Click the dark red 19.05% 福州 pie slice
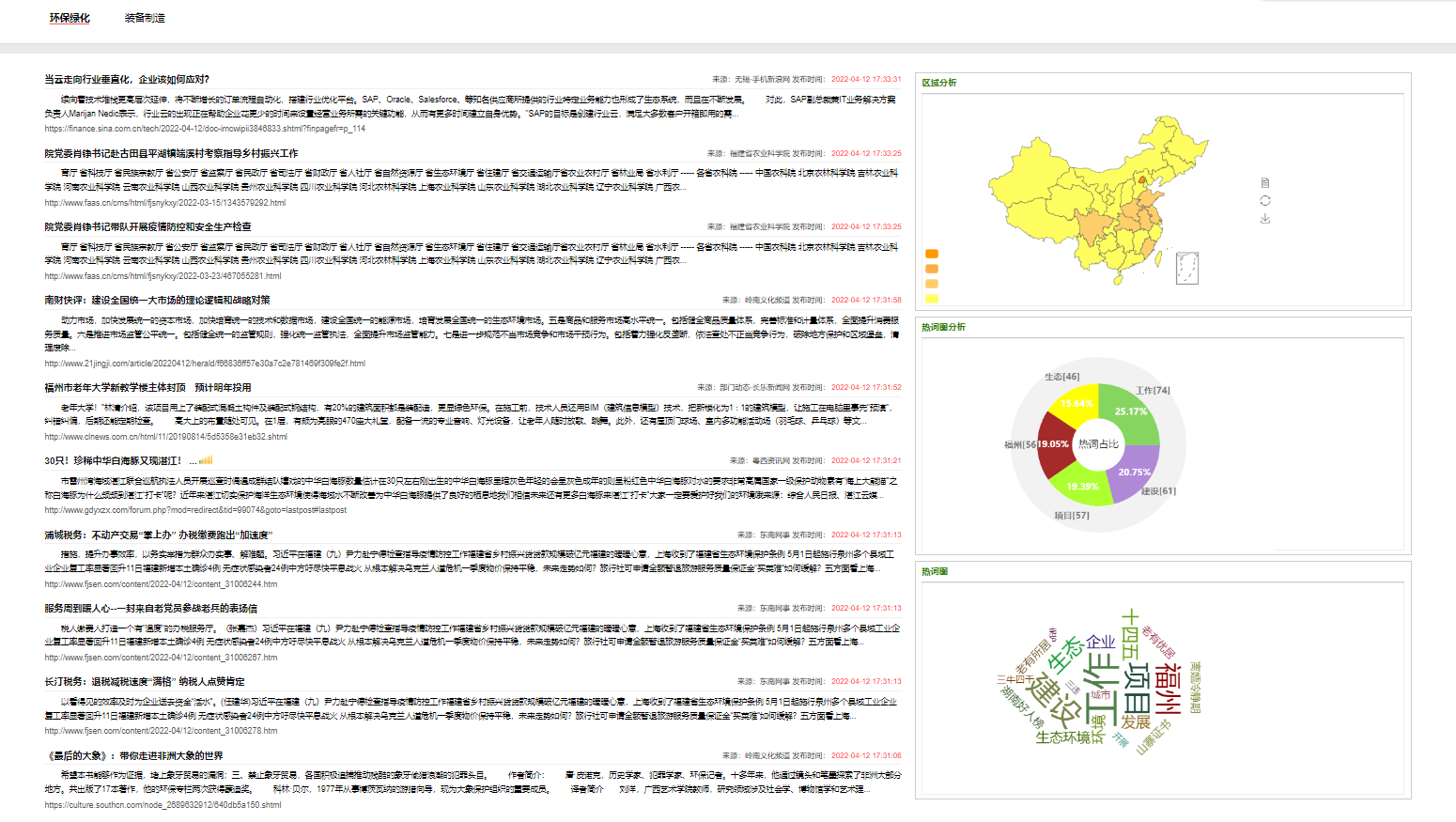Screen dimensions: 1456x822 1054,443
